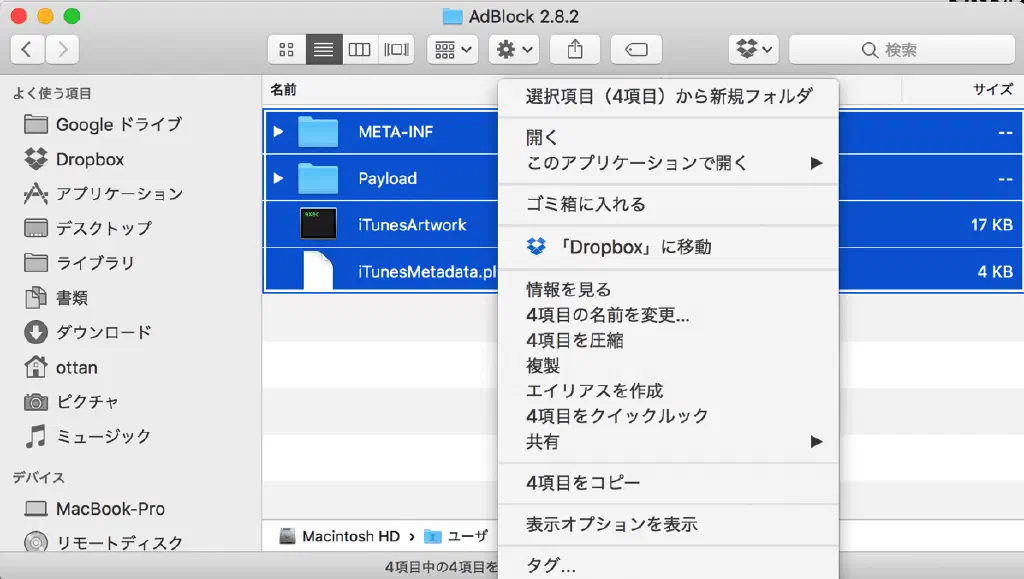This screenshot has width=1024, height=579.
Task: Switch to column view in toolbar
Action: coord(359,49)
